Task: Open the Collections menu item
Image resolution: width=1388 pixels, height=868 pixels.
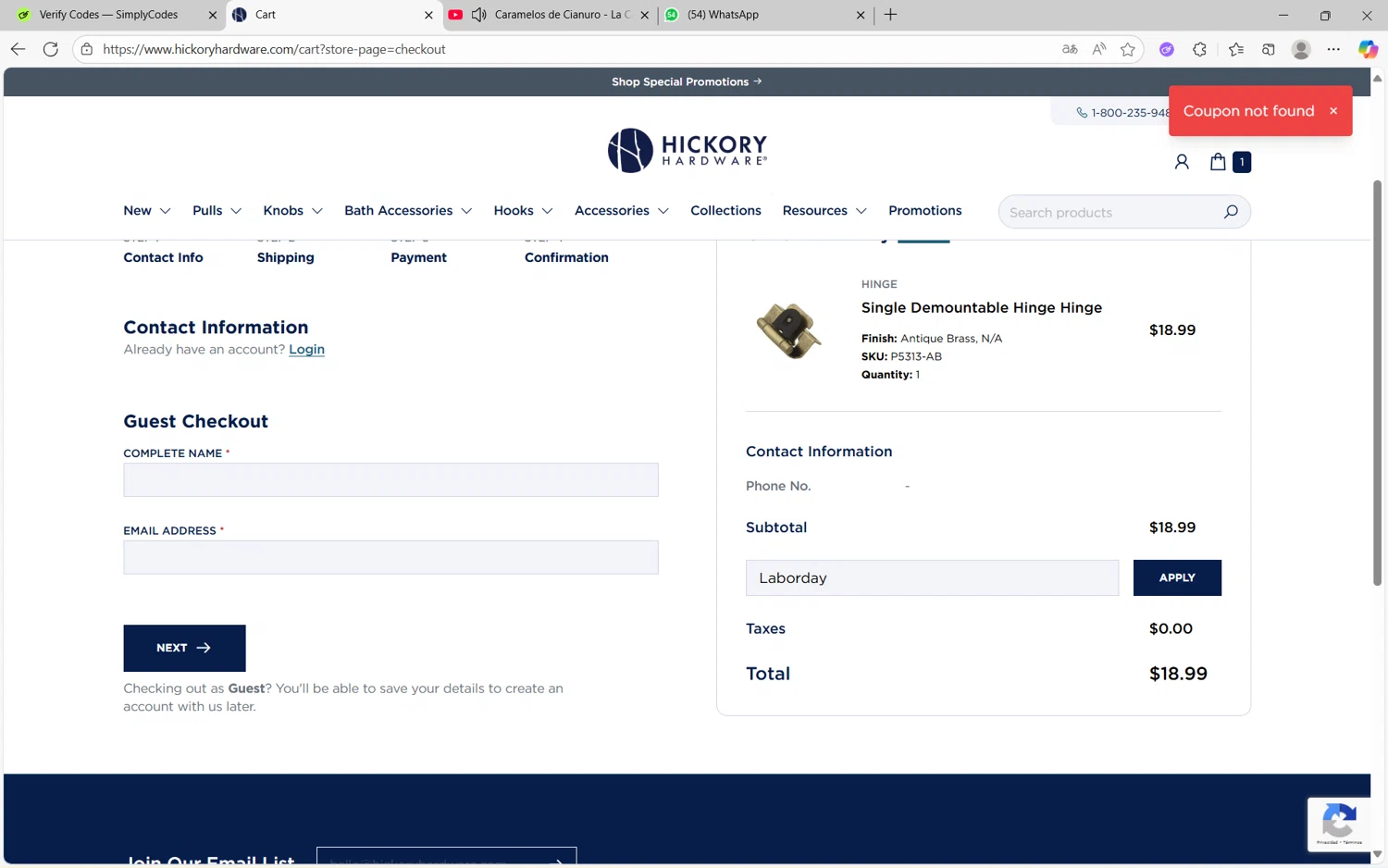Action: [725, 211]
